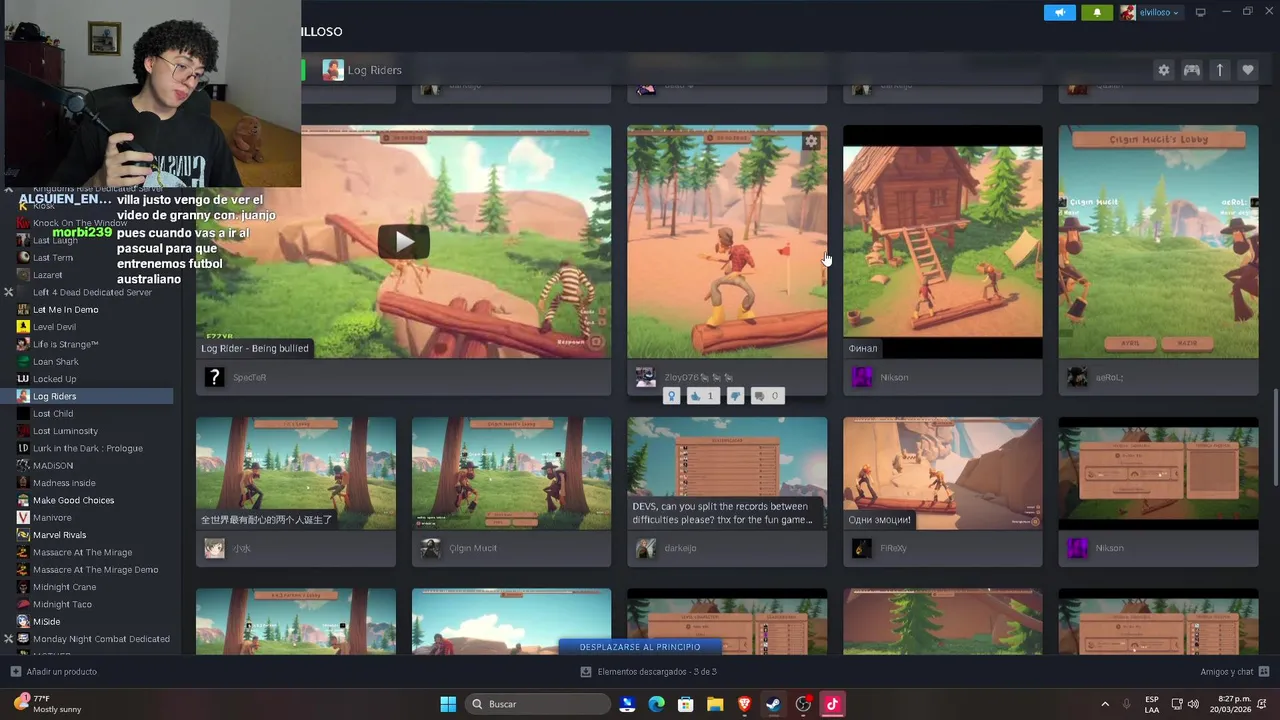Open the green notifications bell
This screenshot has height=720, width=1280.
click(x=1096, y=13)
